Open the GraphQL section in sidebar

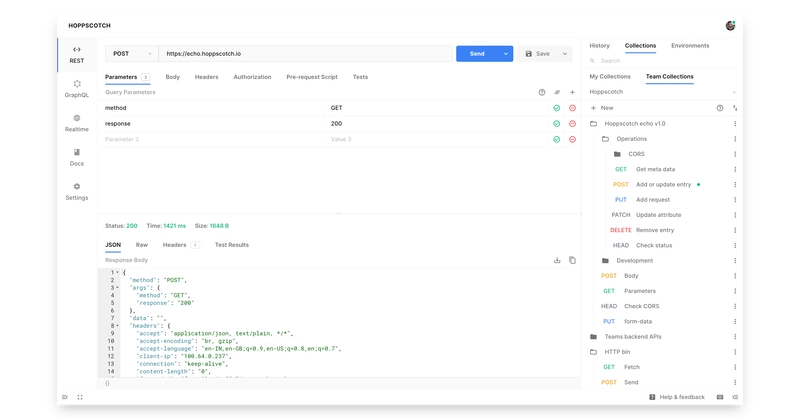tap(77, 89)
